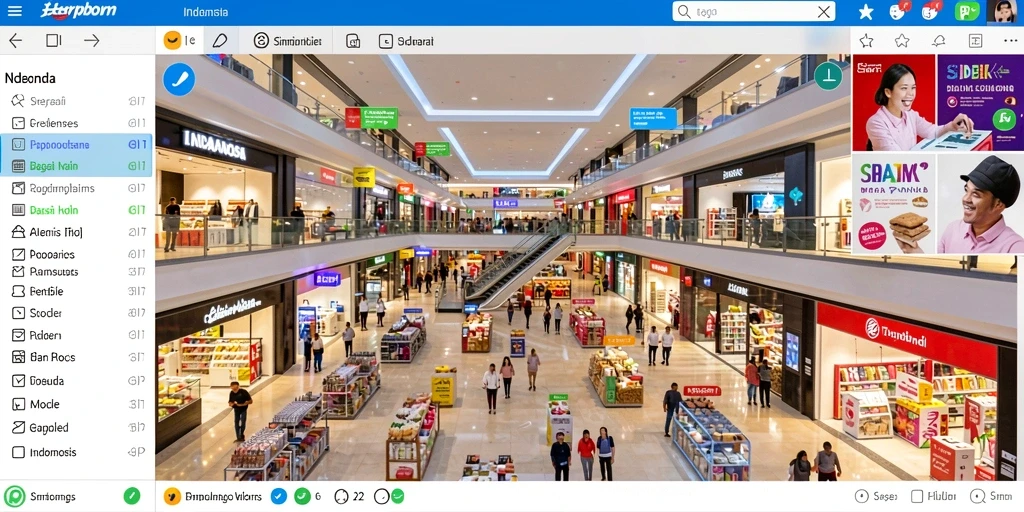Check the Hildor checkbox in the status bar
Viewport: 1024px width, 512px height.
pos(917,496)
